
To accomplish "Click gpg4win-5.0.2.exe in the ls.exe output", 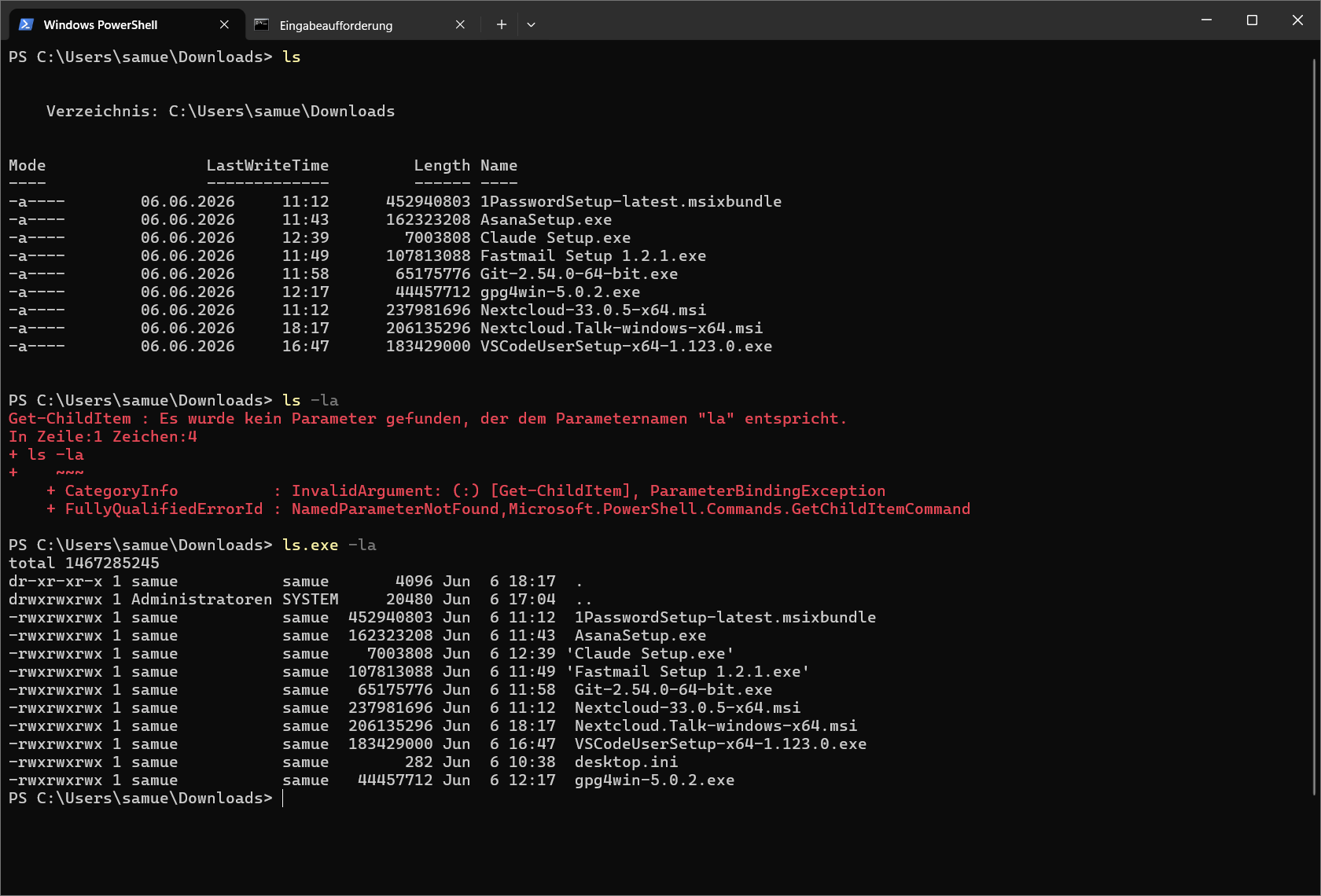I will 654,780.
